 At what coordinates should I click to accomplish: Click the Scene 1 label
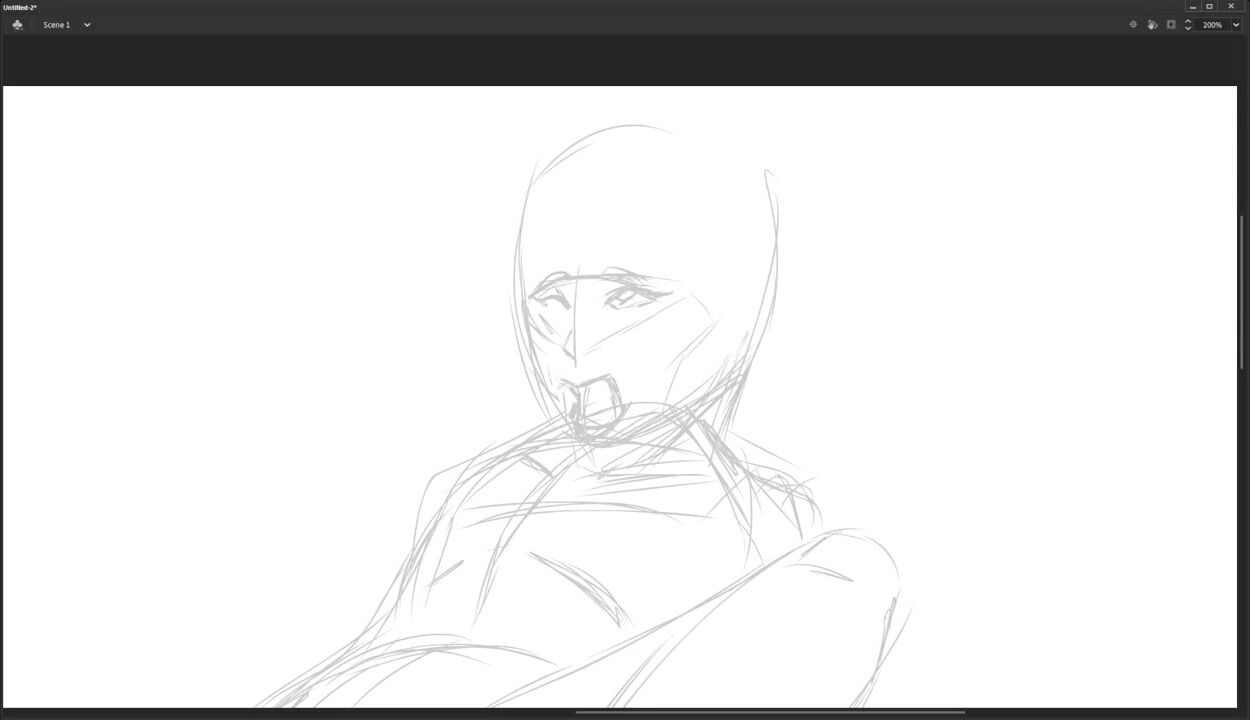[x=56, y=25]
